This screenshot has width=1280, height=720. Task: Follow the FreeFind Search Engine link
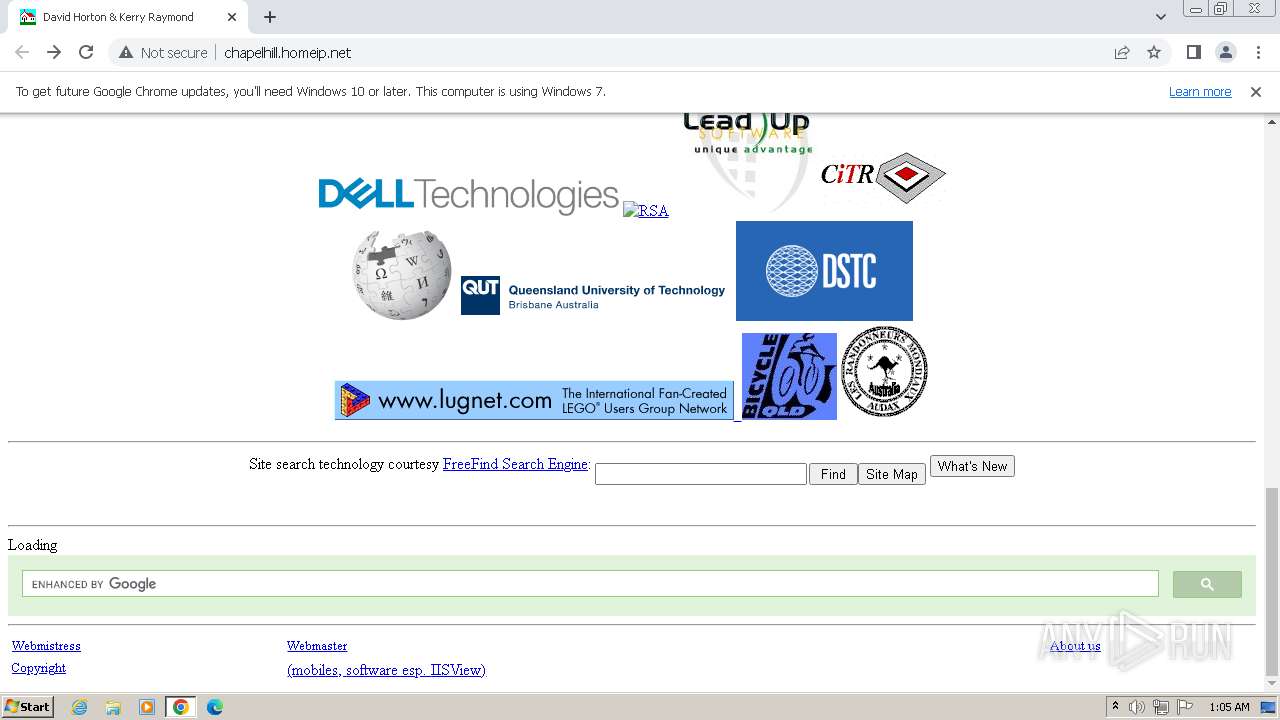pos(515,464)
